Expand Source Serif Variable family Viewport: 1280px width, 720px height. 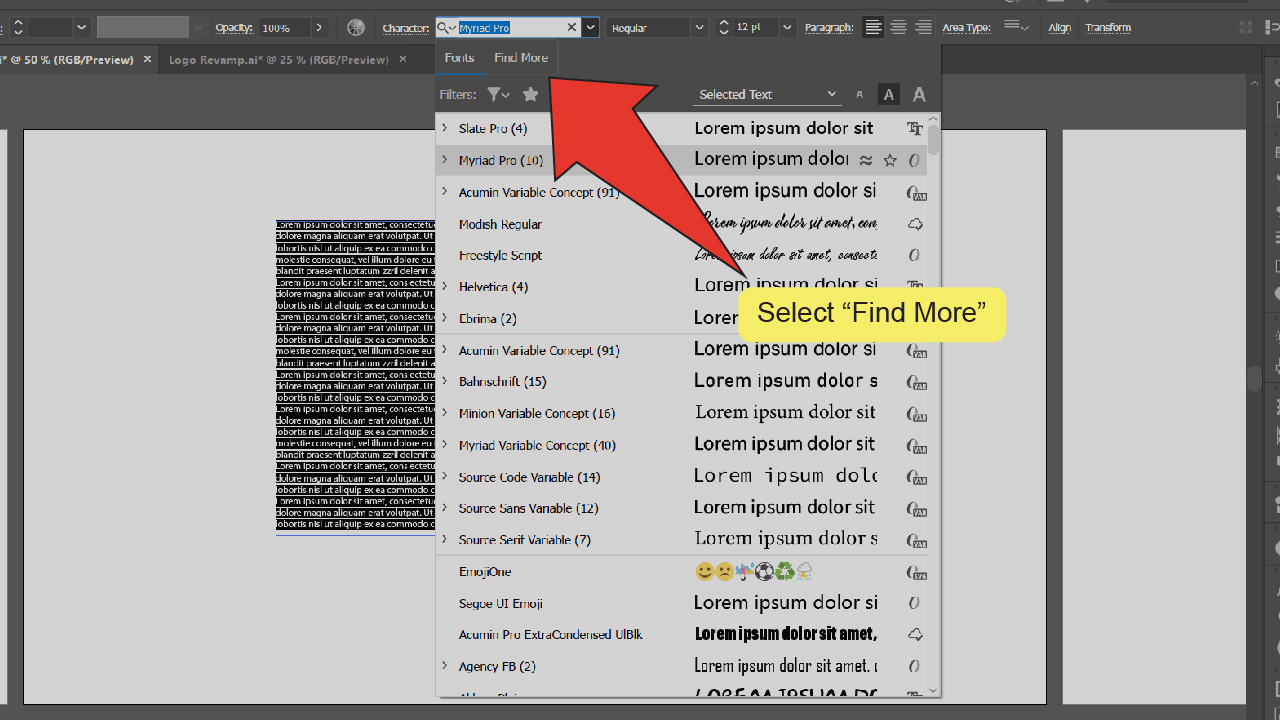coord(445,540)
